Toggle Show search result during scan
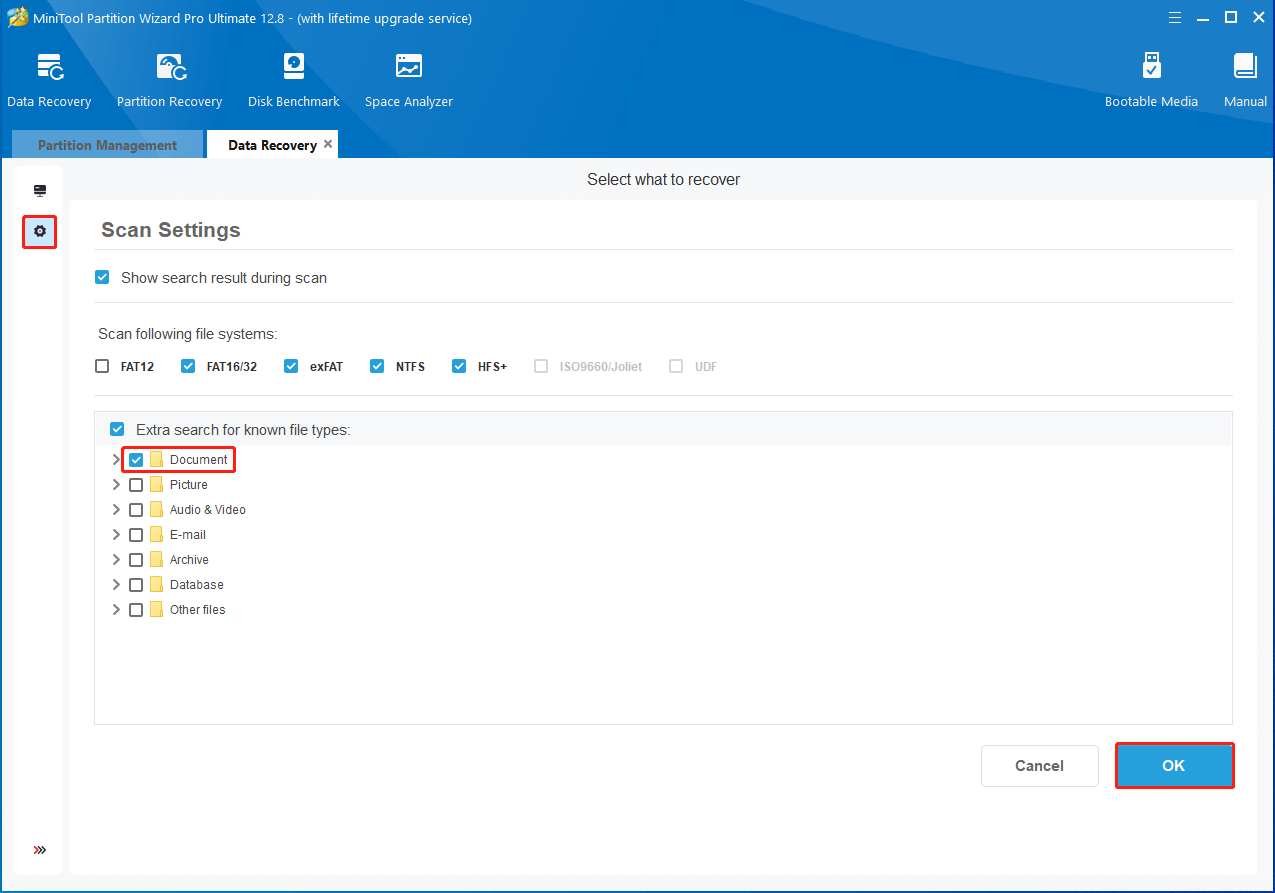 click(x=102, y=277)
